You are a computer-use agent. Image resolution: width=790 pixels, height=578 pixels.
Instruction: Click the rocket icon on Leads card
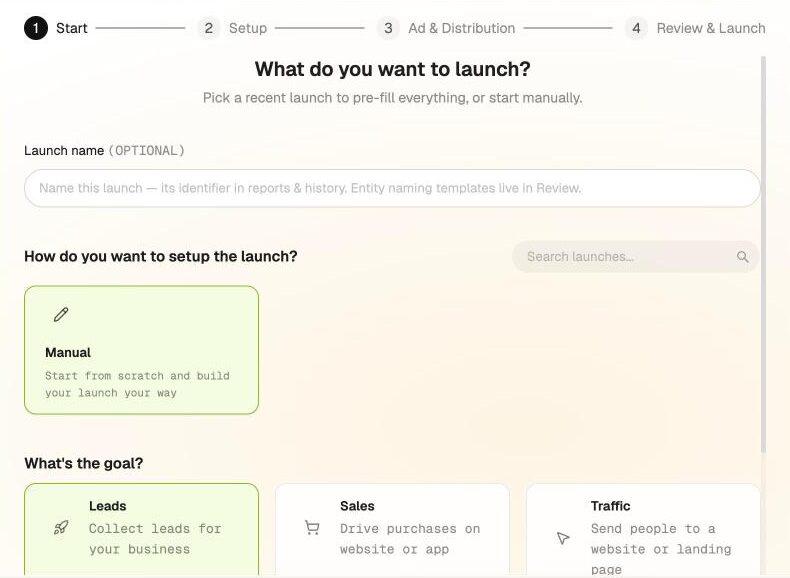point(61,528)
